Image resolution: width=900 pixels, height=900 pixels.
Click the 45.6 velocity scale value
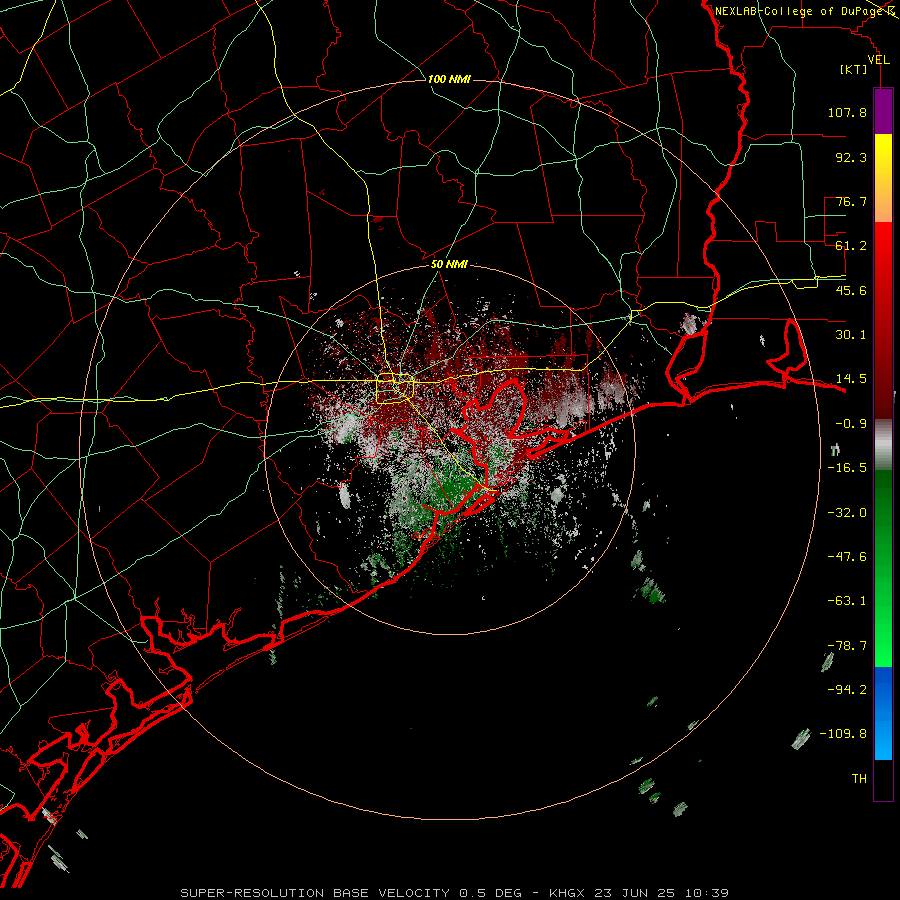851,290
